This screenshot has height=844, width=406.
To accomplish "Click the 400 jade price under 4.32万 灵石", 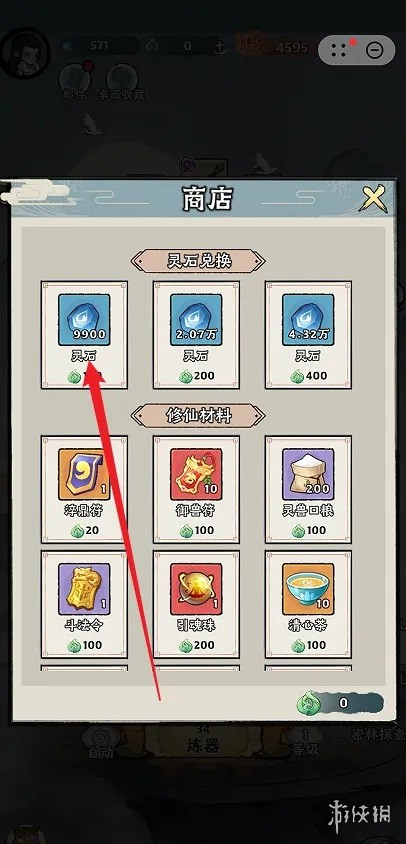I will point(309,376).
